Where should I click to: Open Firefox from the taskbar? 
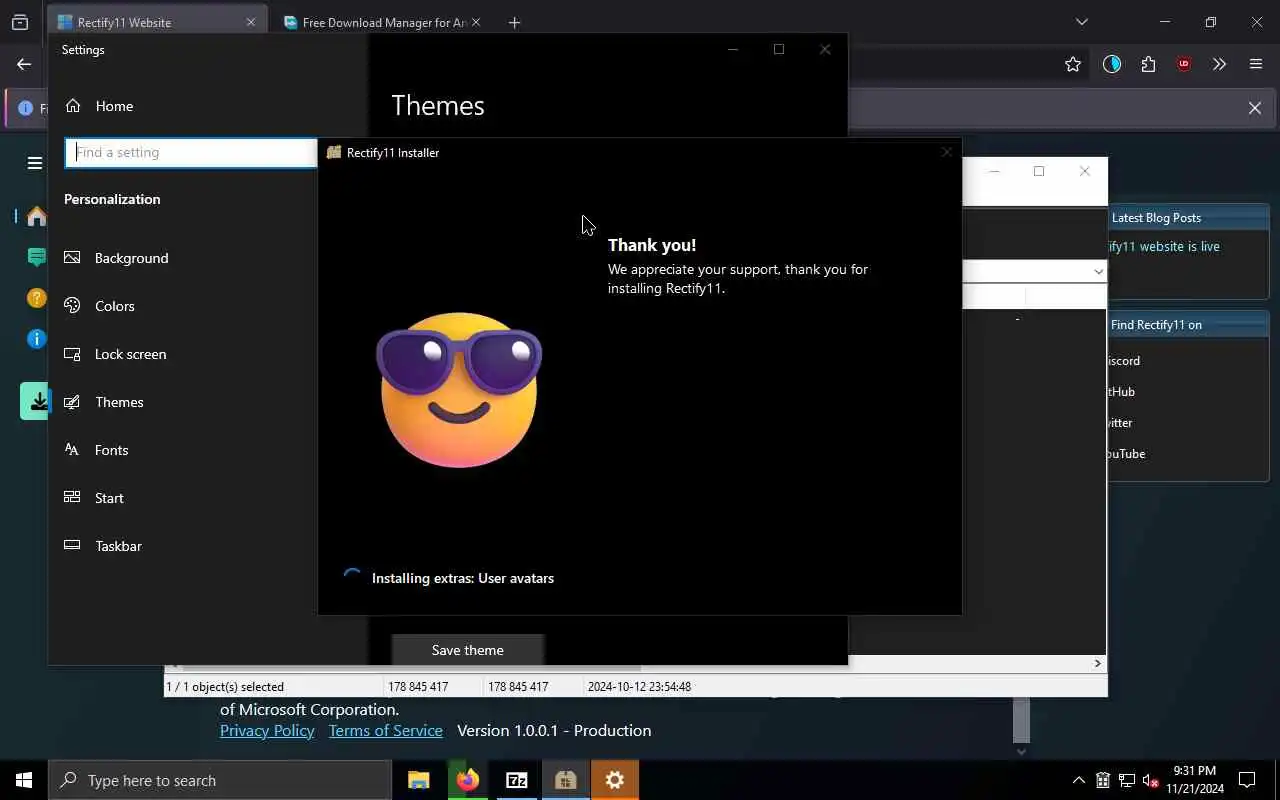(467, 780)
